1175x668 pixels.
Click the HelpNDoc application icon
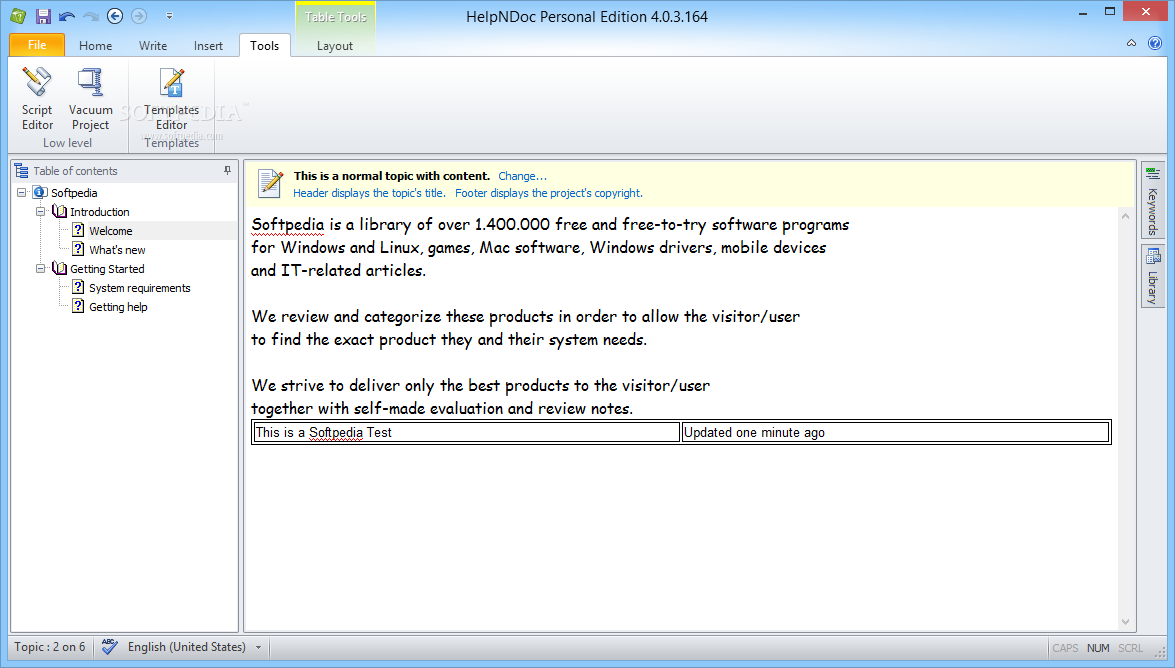pos(18,16)
